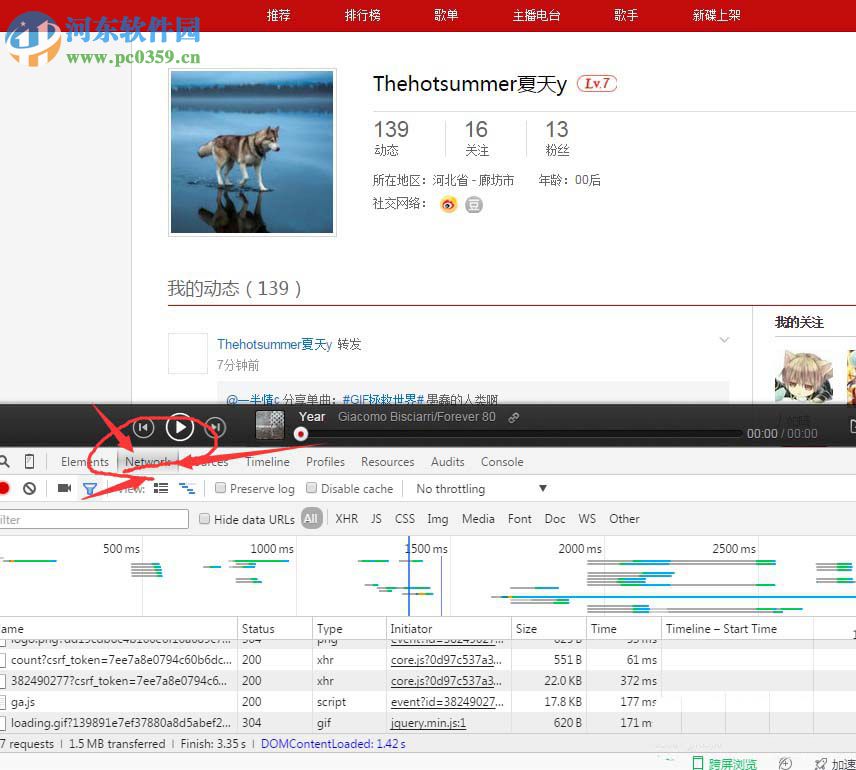This screenshot has height=770, width=856.
Task: Clear the network log with the no-entry icon
Action: 30,487
